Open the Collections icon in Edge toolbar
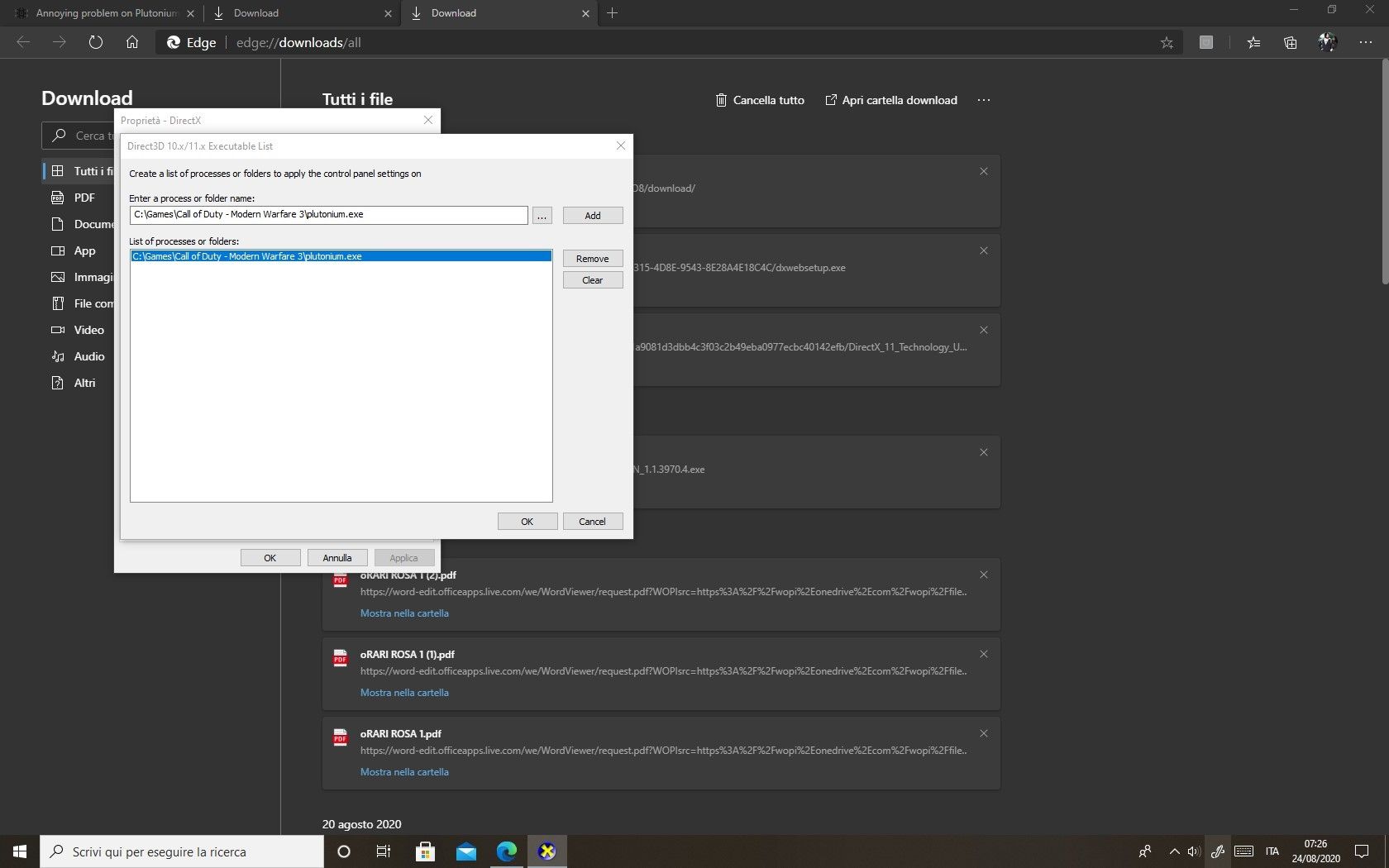1389x868 pixels. point(1290,42)
